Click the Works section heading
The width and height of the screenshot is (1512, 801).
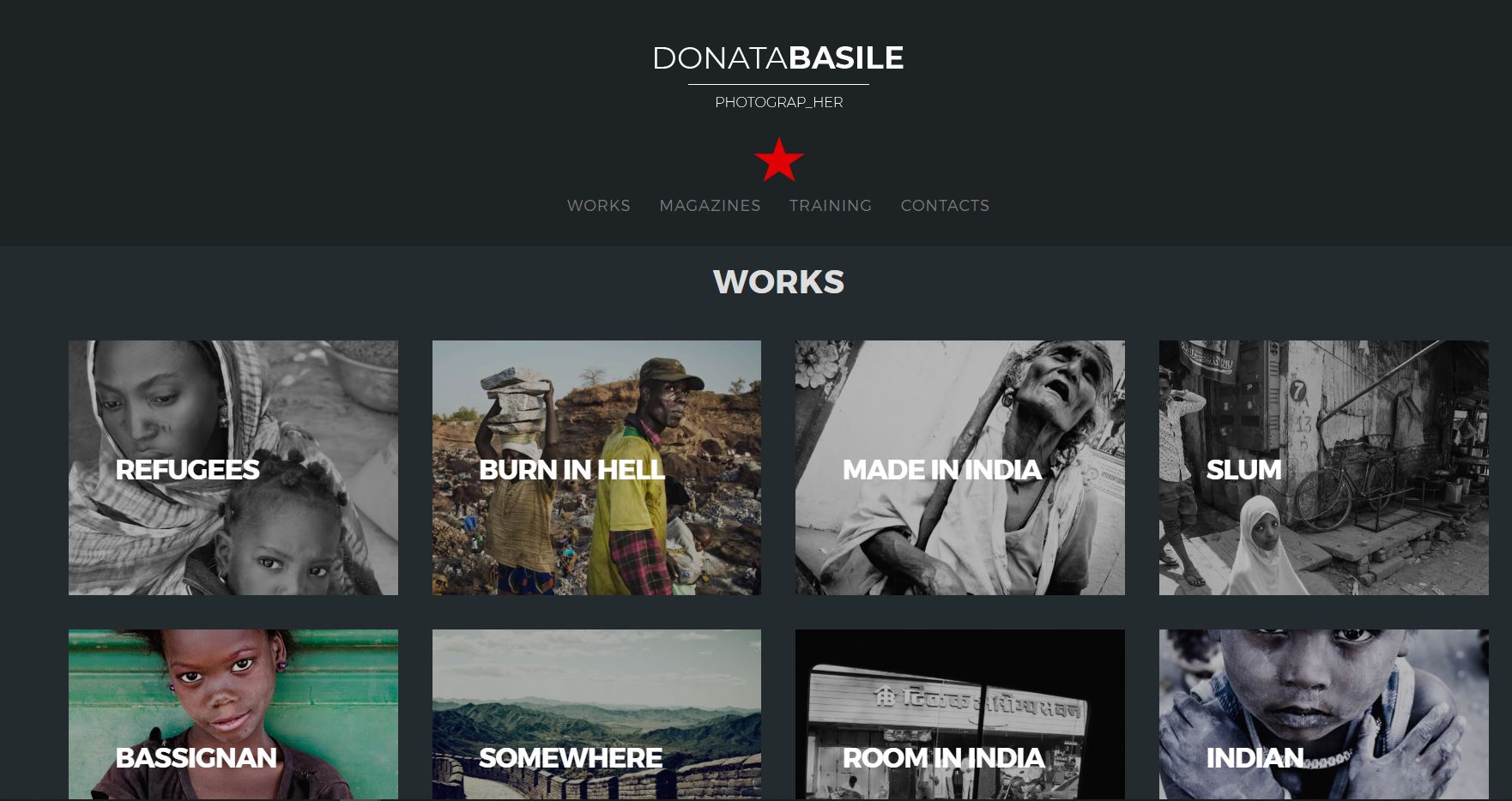coord(778,282)
